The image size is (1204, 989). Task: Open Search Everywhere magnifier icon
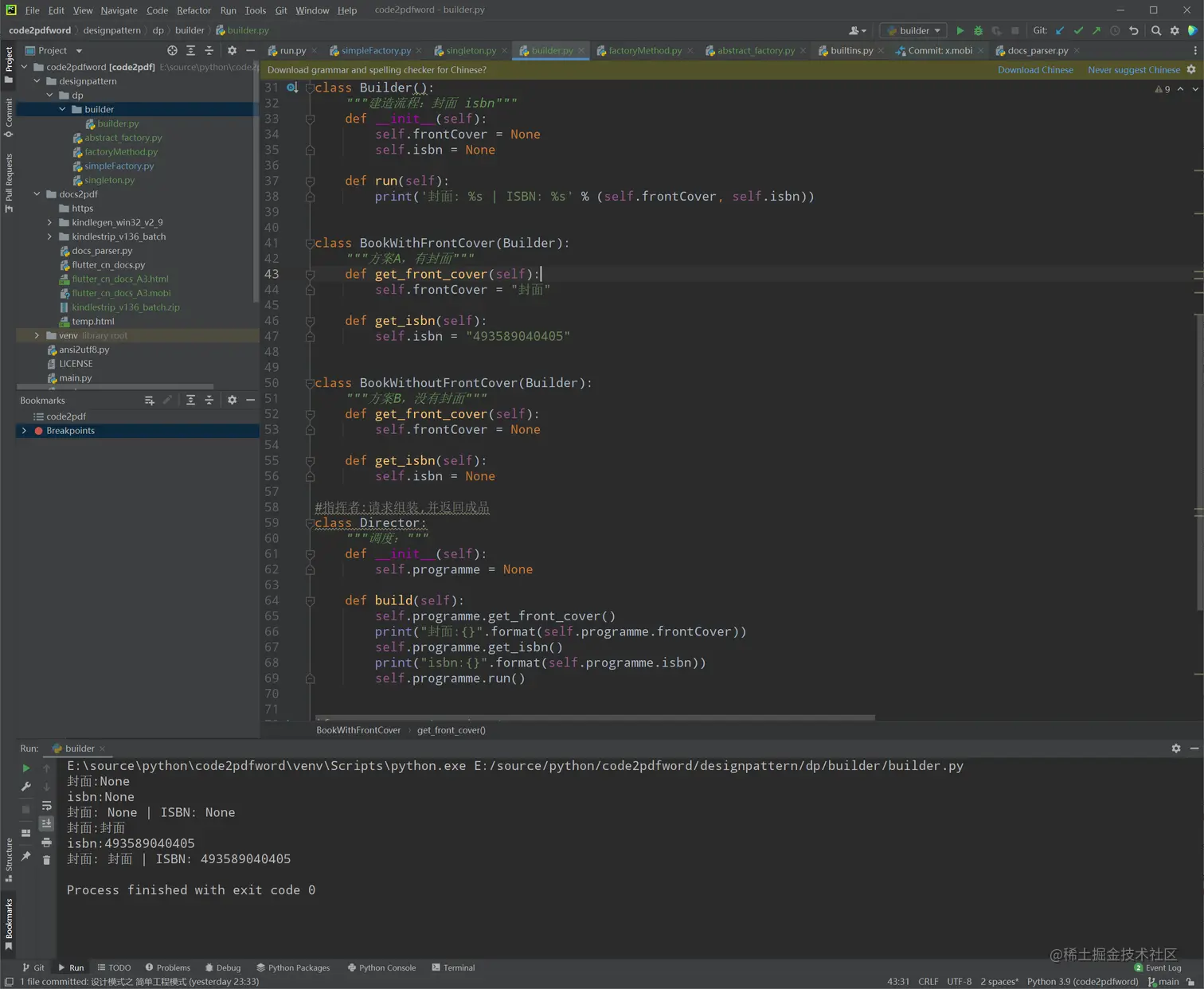1156,31
